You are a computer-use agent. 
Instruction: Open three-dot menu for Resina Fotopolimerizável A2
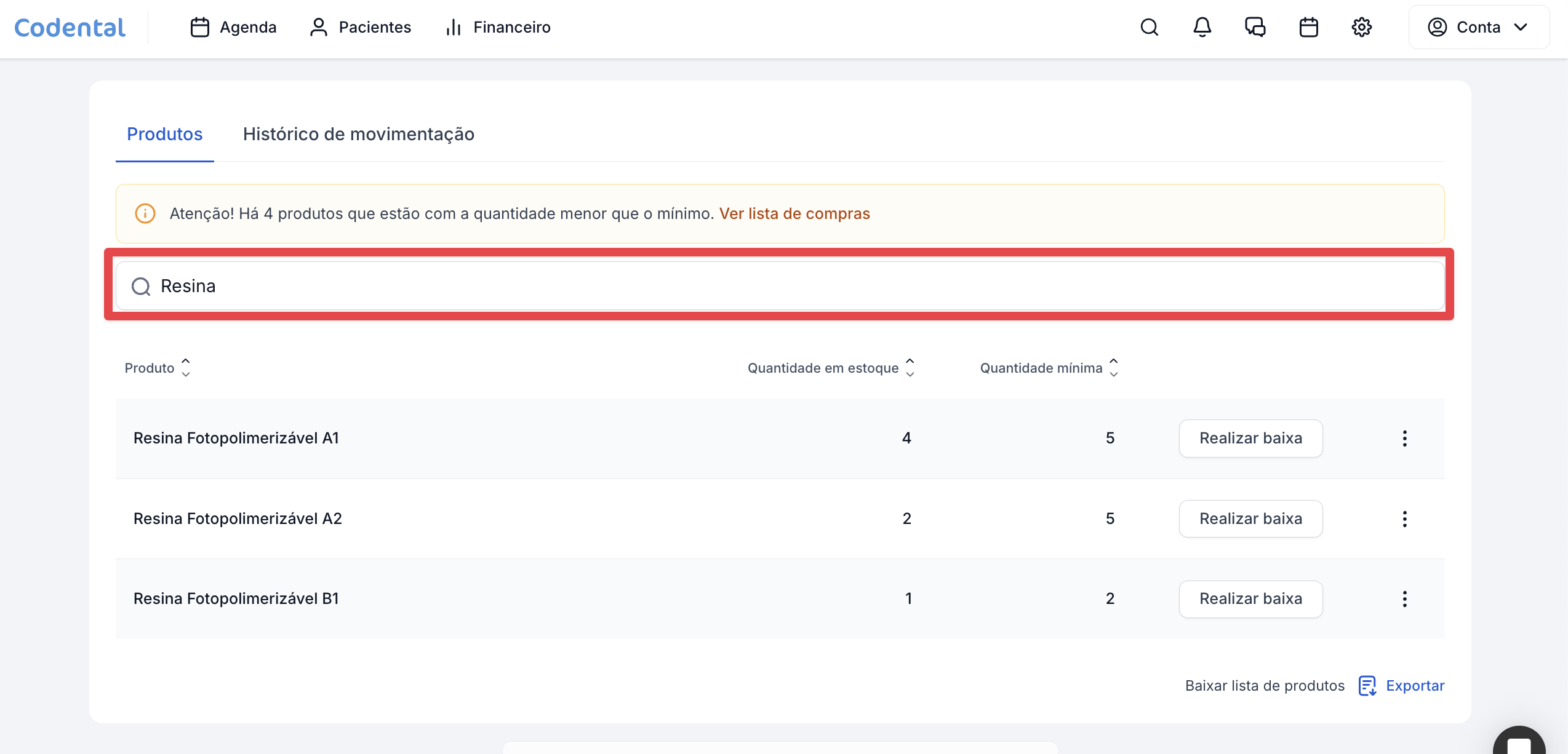(1404, 519)
